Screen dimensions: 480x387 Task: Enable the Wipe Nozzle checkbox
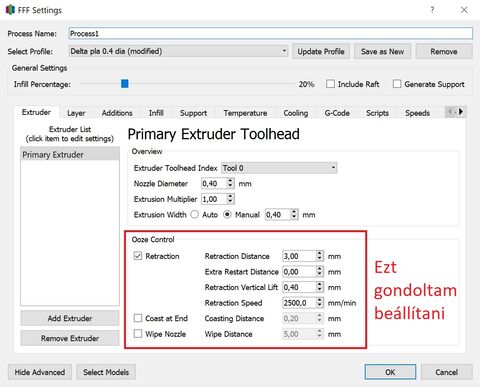tap(138, 334)
